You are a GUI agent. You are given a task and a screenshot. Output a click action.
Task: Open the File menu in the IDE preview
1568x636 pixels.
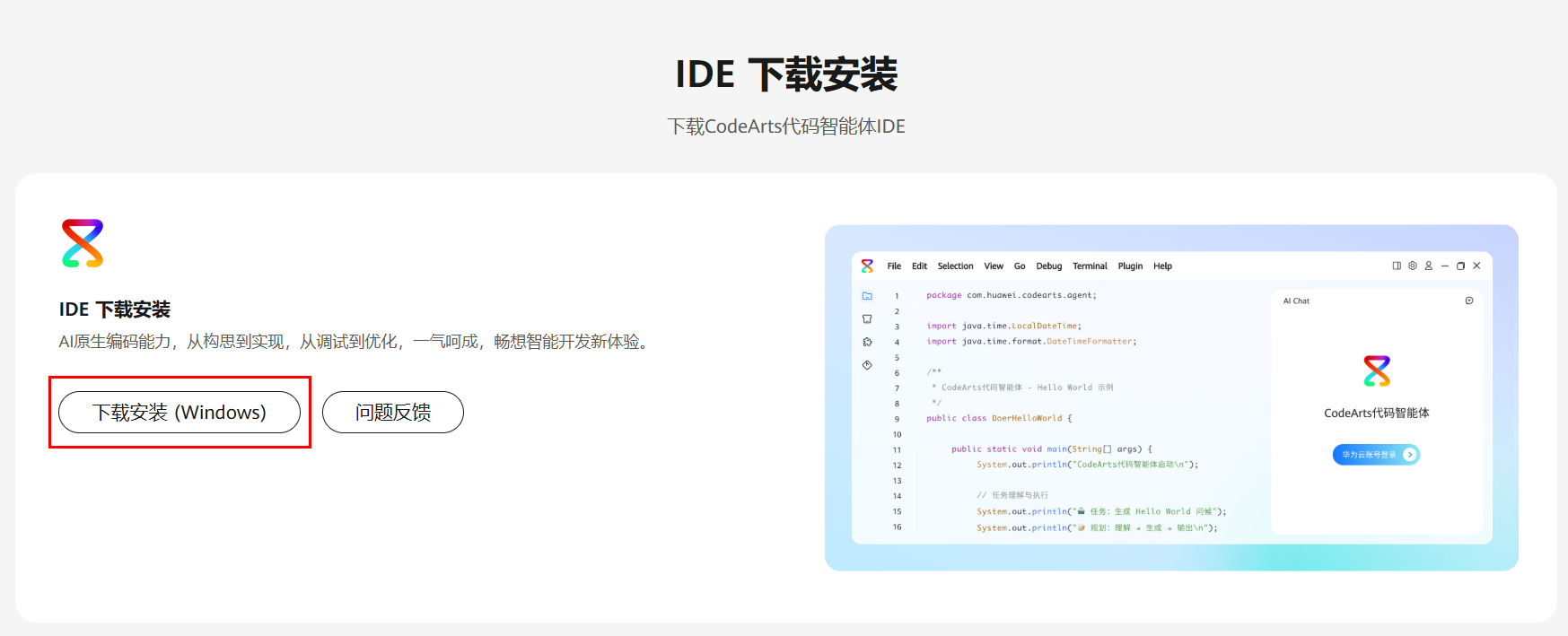tap(894, 266)
